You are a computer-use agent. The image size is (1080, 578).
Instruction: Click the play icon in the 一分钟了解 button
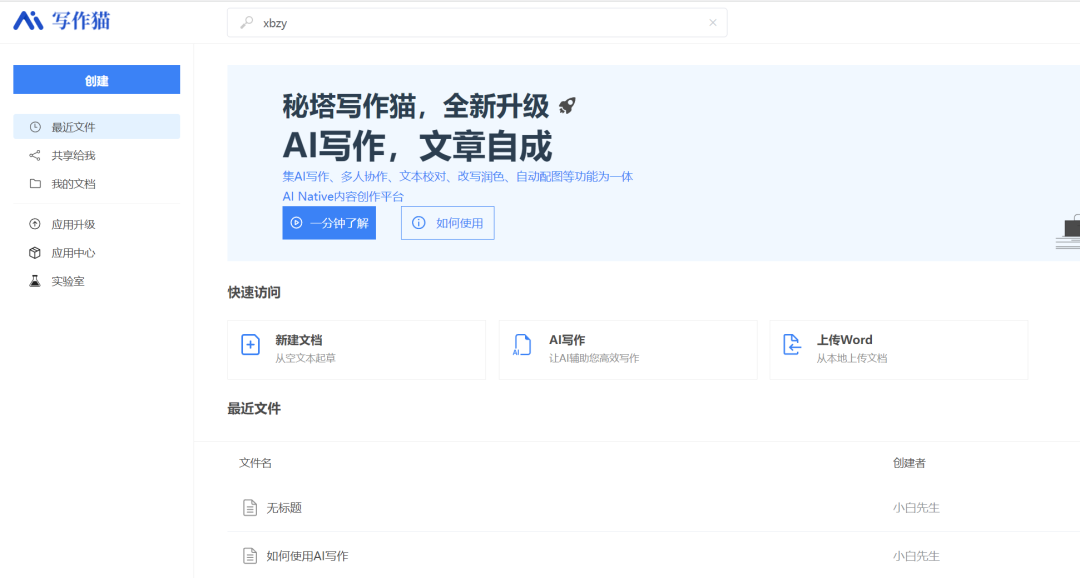tap(296, 223)
